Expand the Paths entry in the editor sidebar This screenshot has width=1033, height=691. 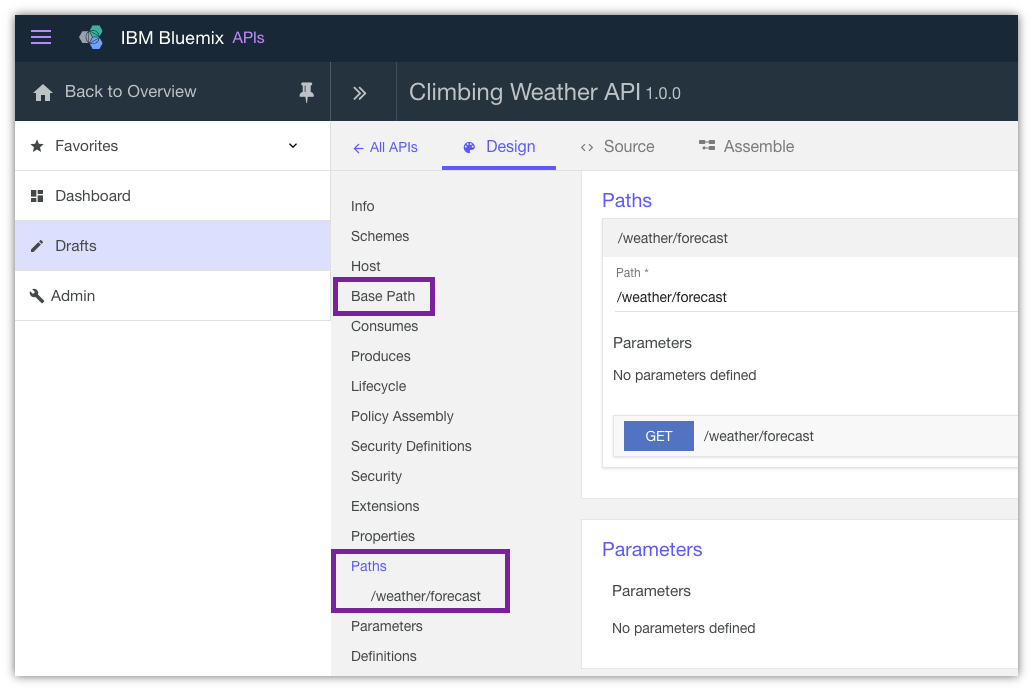tap(368, 566)
